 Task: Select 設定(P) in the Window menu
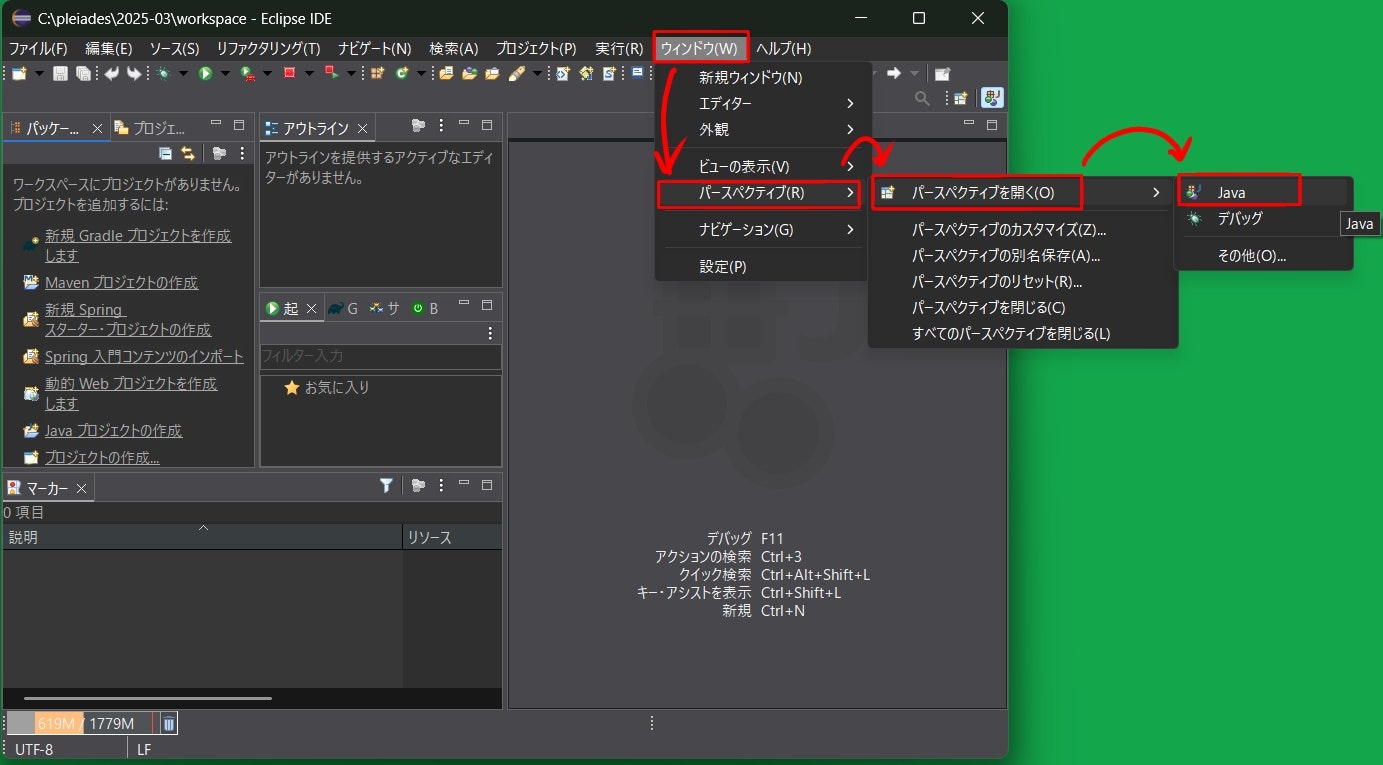pyautogui.click(x=764, y=266)
